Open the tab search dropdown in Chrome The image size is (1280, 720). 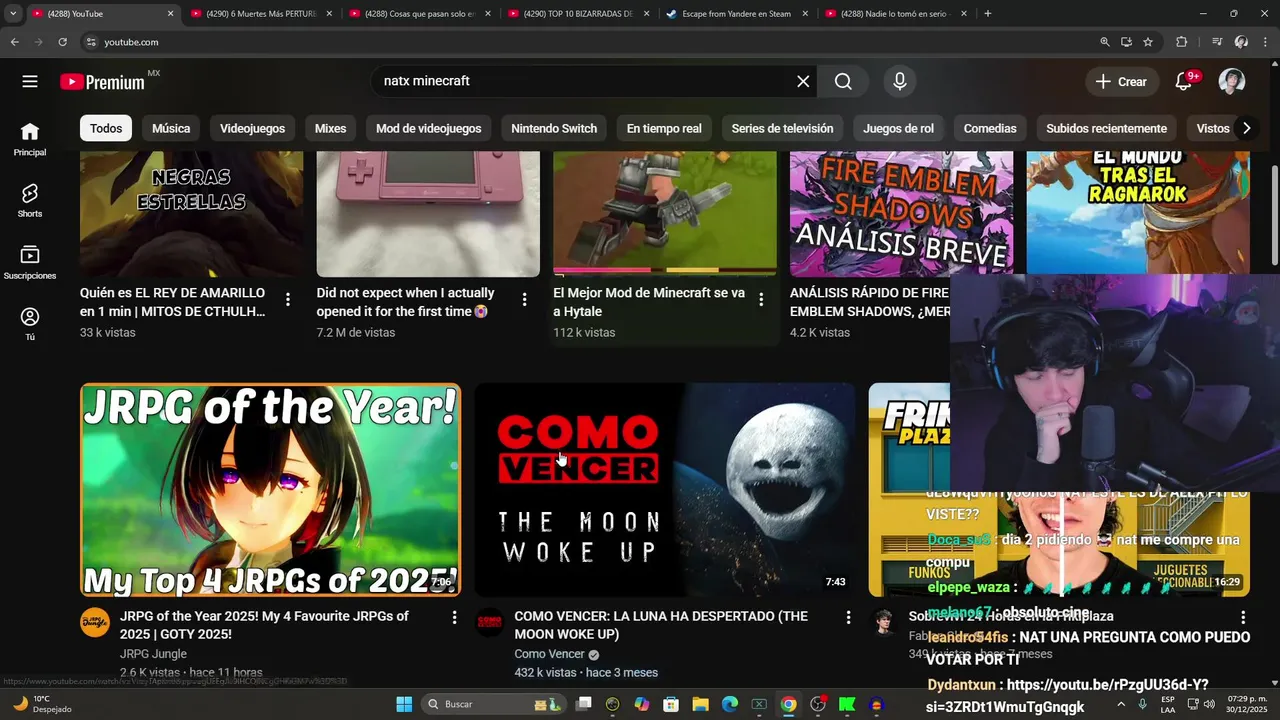(13, 14)
